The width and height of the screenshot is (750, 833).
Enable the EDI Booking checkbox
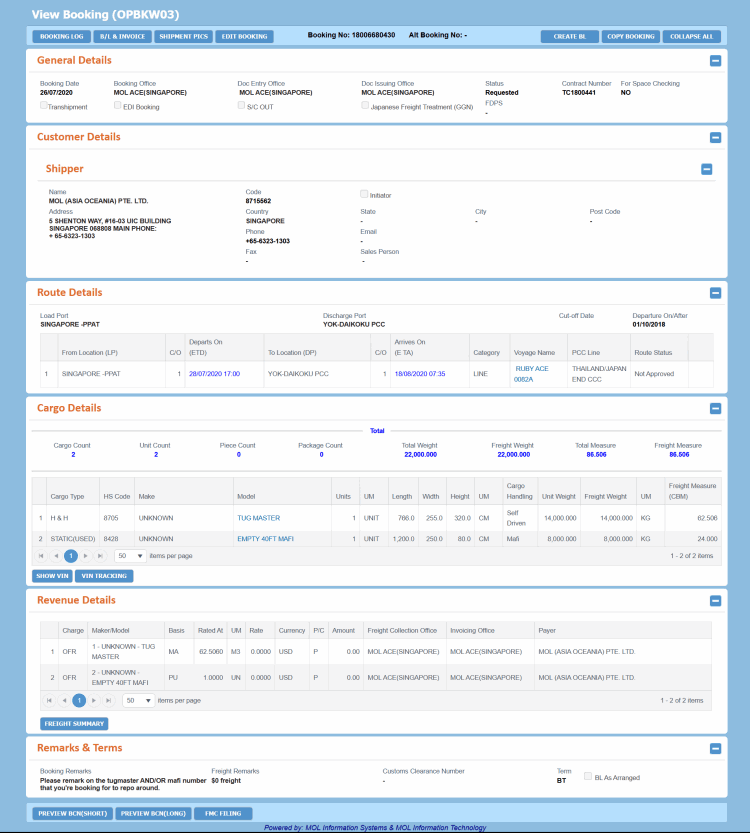point(118,105)
